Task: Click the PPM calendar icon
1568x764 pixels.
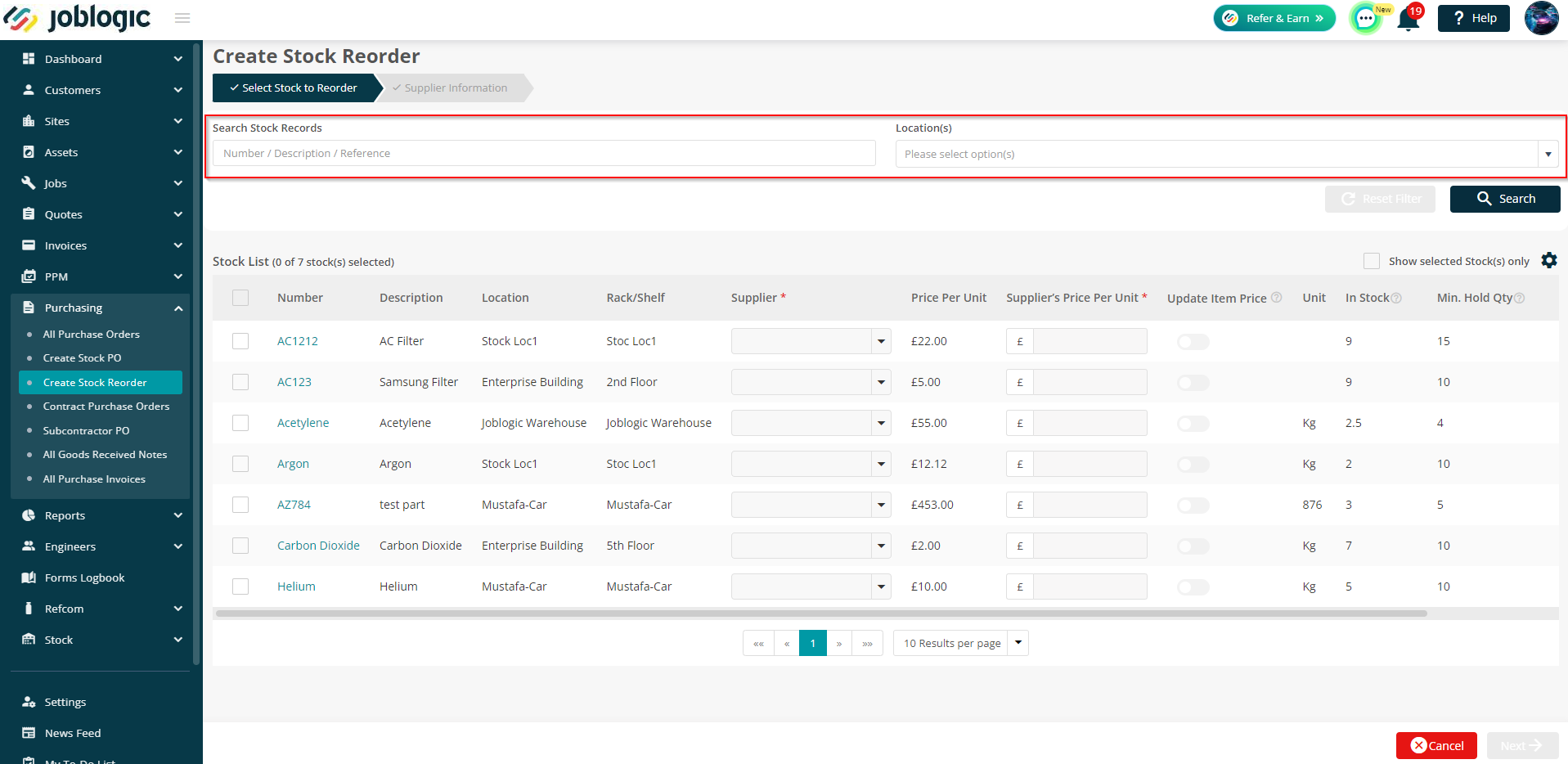Action: [x=29, y=276]
